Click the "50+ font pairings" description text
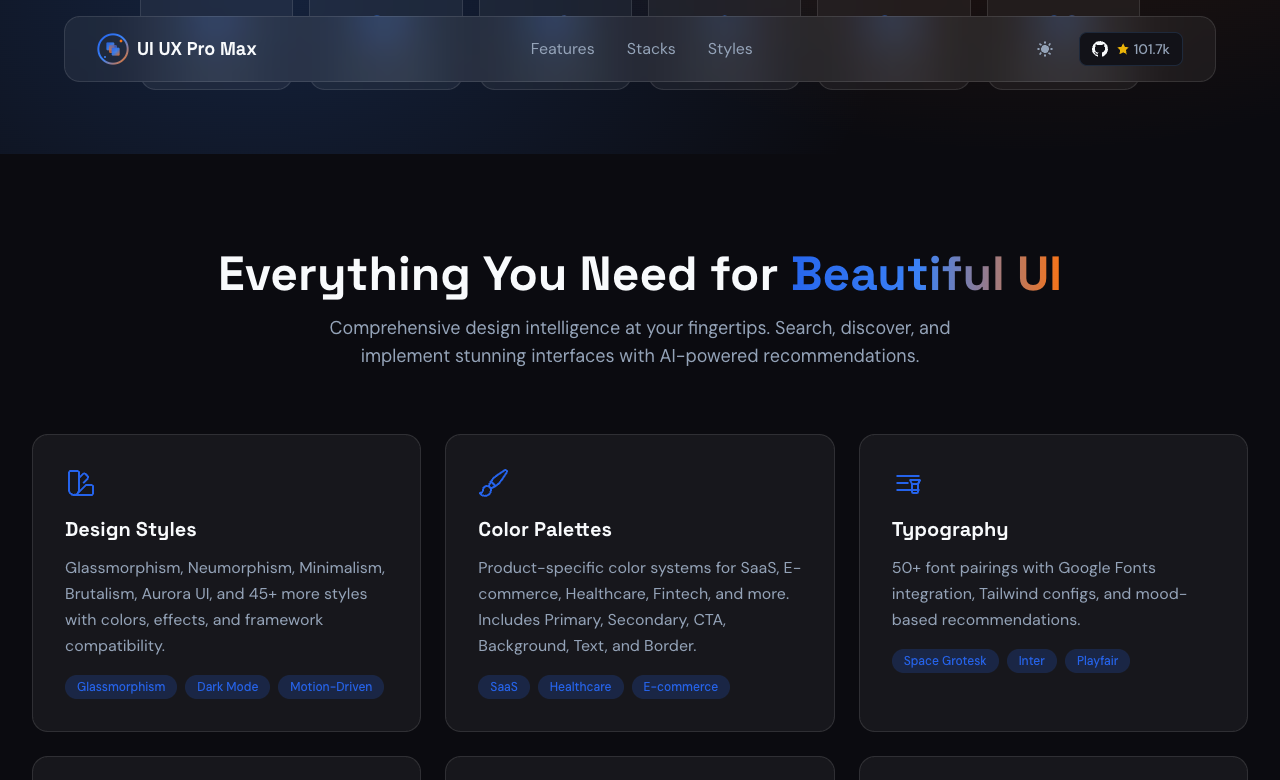This screenshot has width=1280, height=780. click(1040, 594)
